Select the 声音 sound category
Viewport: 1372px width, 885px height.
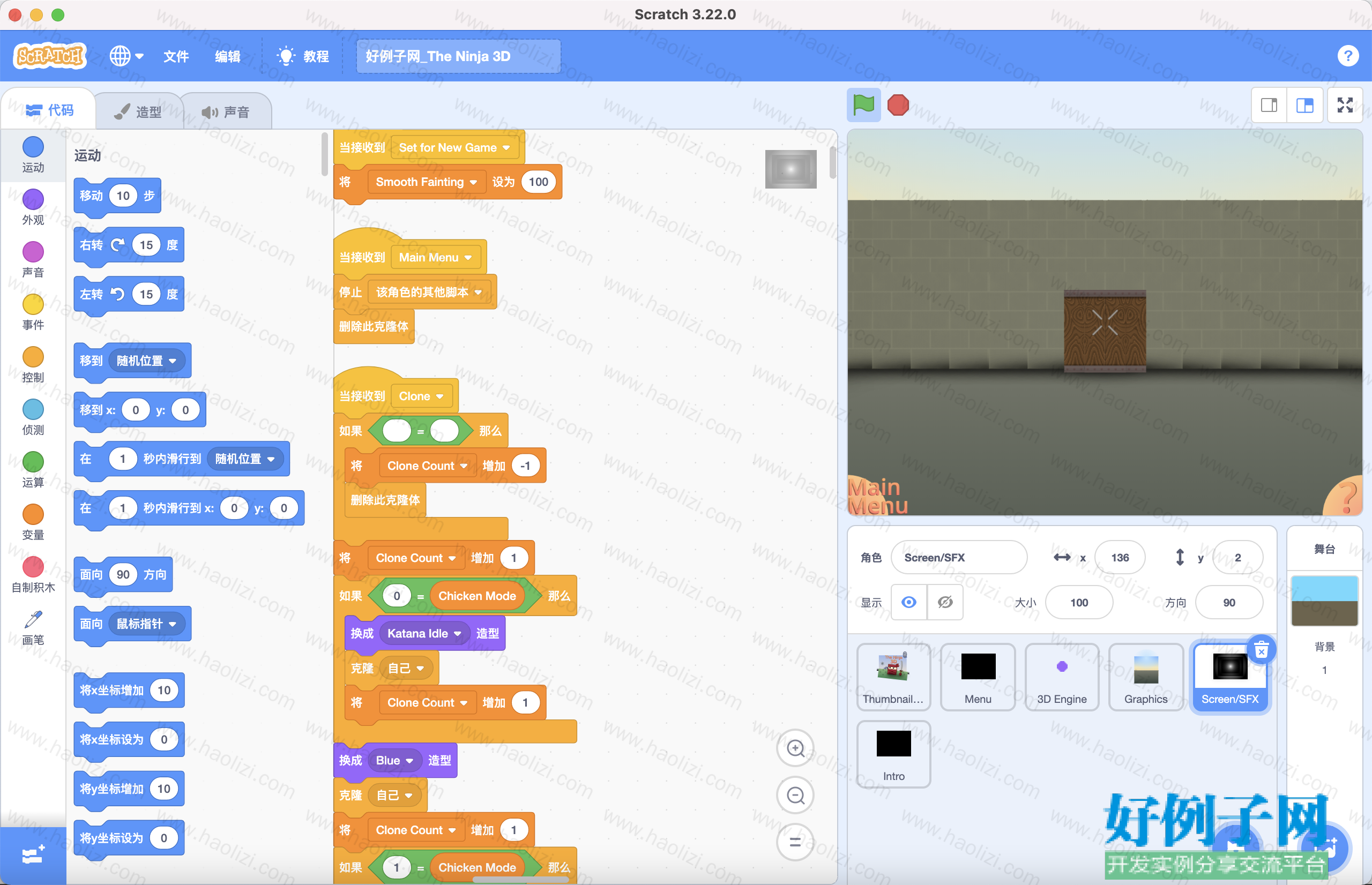[x=33, y=260]
